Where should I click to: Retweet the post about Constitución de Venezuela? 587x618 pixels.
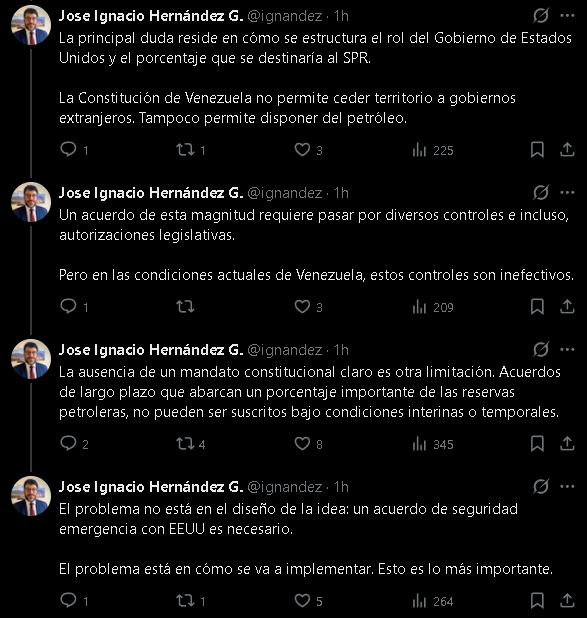pos(185,150)
